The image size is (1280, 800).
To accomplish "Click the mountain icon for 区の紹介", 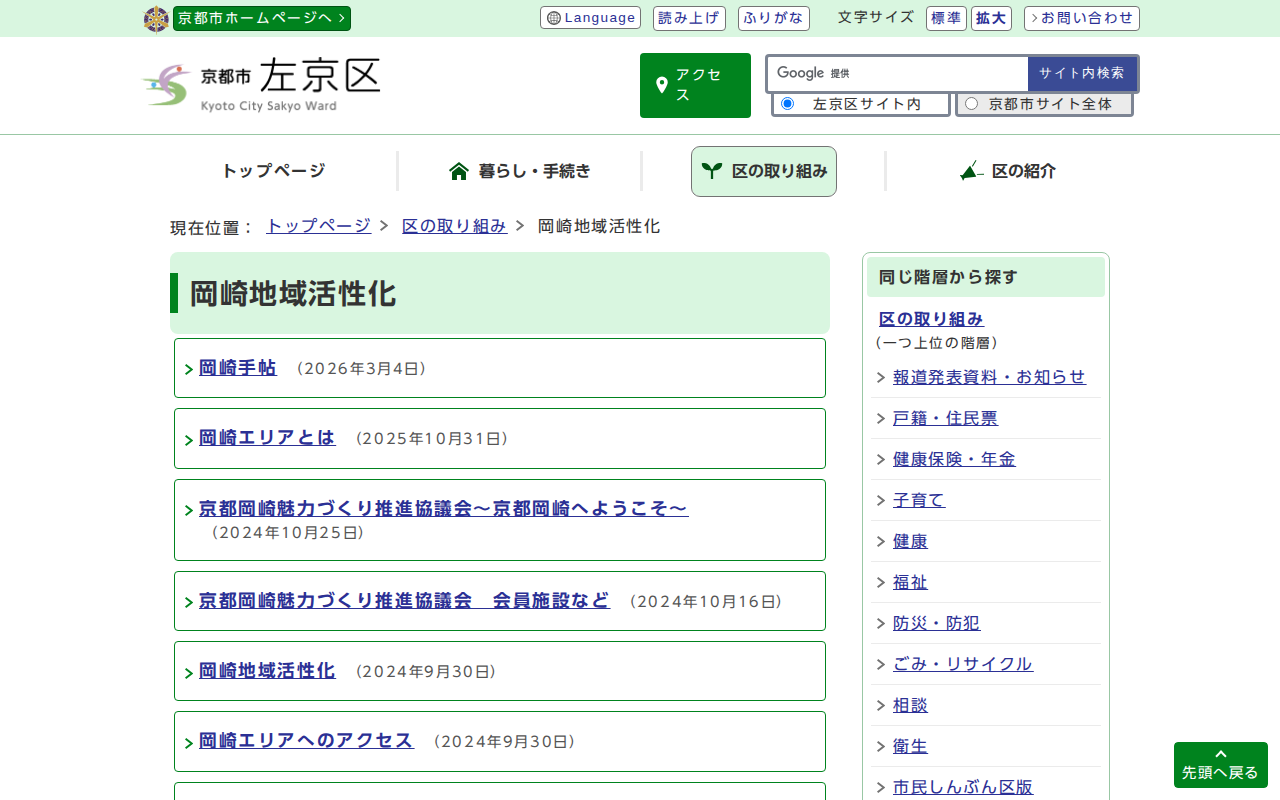I will click(970, 171).
